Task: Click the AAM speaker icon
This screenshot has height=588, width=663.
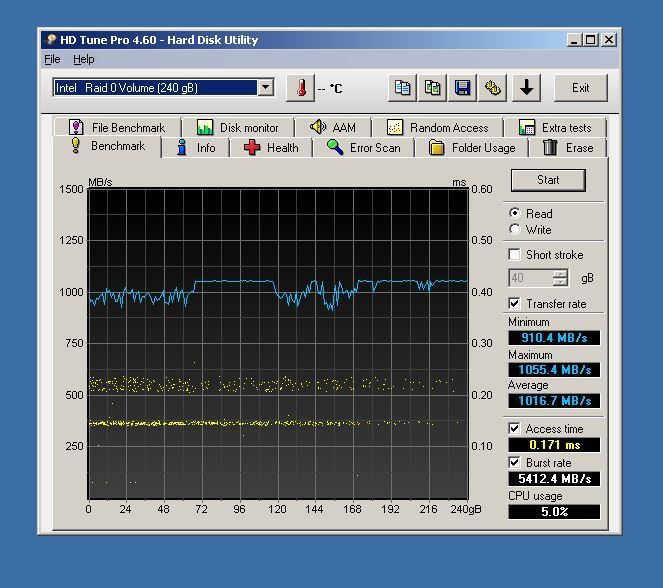Action: pos(318,126)
